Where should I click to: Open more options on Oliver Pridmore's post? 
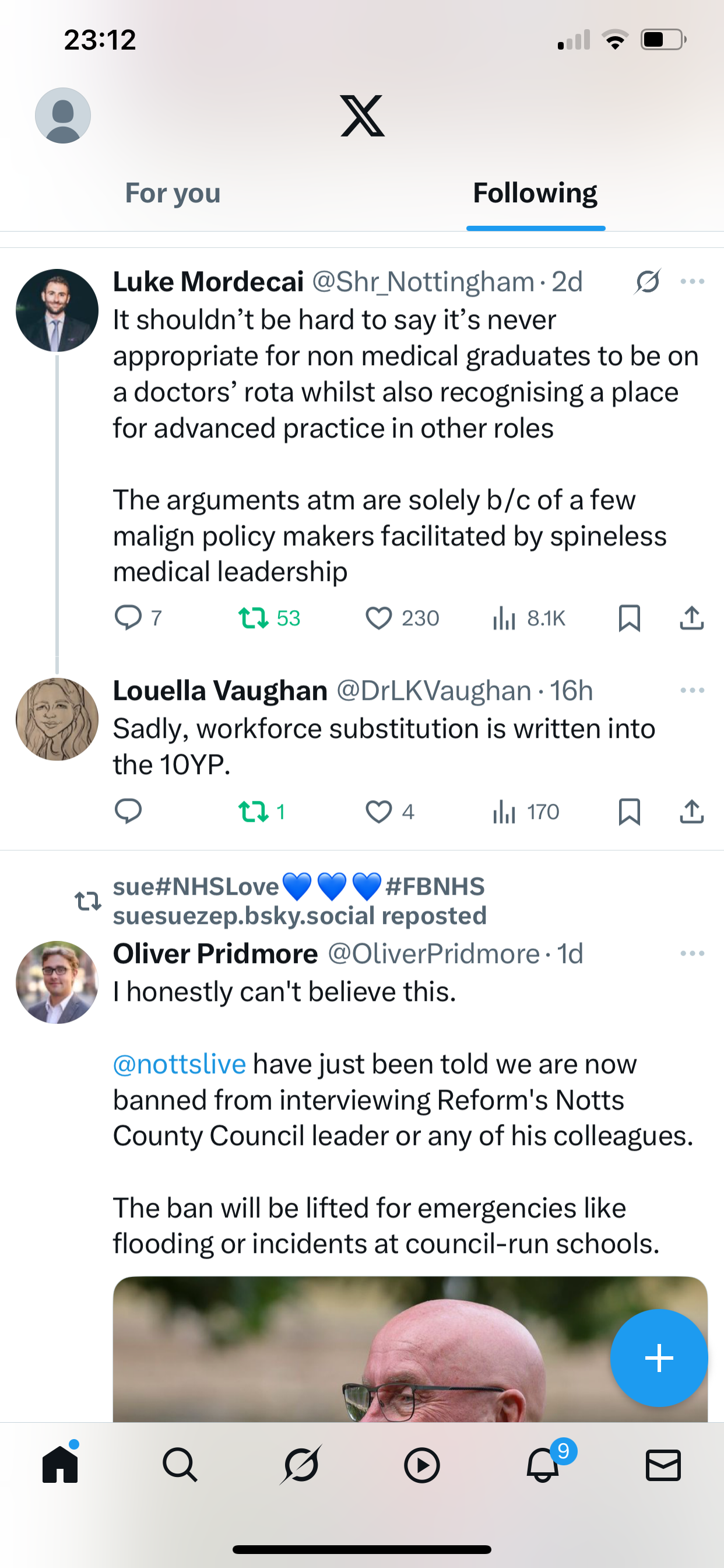click(x=693, y=953)
